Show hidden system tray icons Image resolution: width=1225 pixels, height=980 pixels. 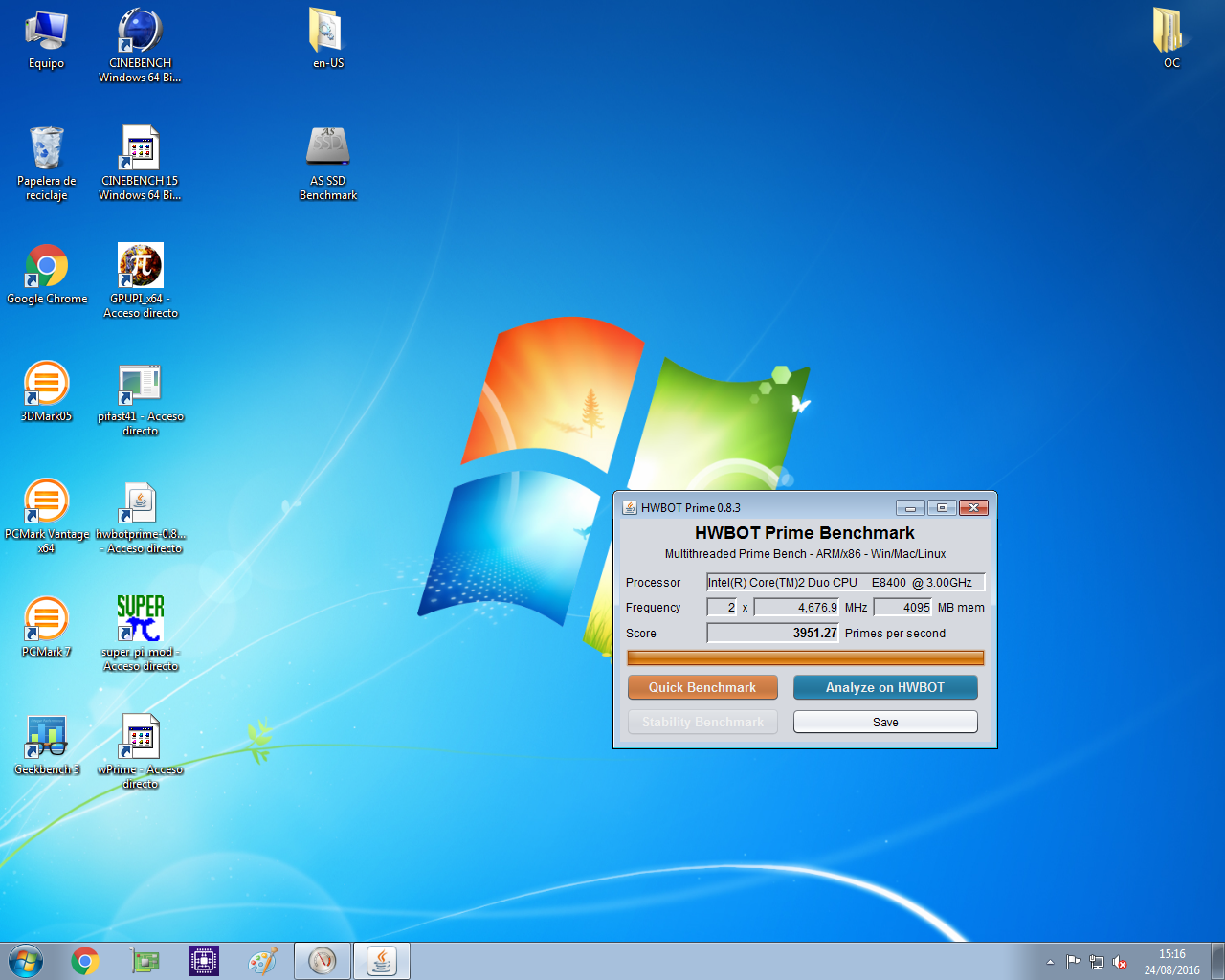(1050, 962)
